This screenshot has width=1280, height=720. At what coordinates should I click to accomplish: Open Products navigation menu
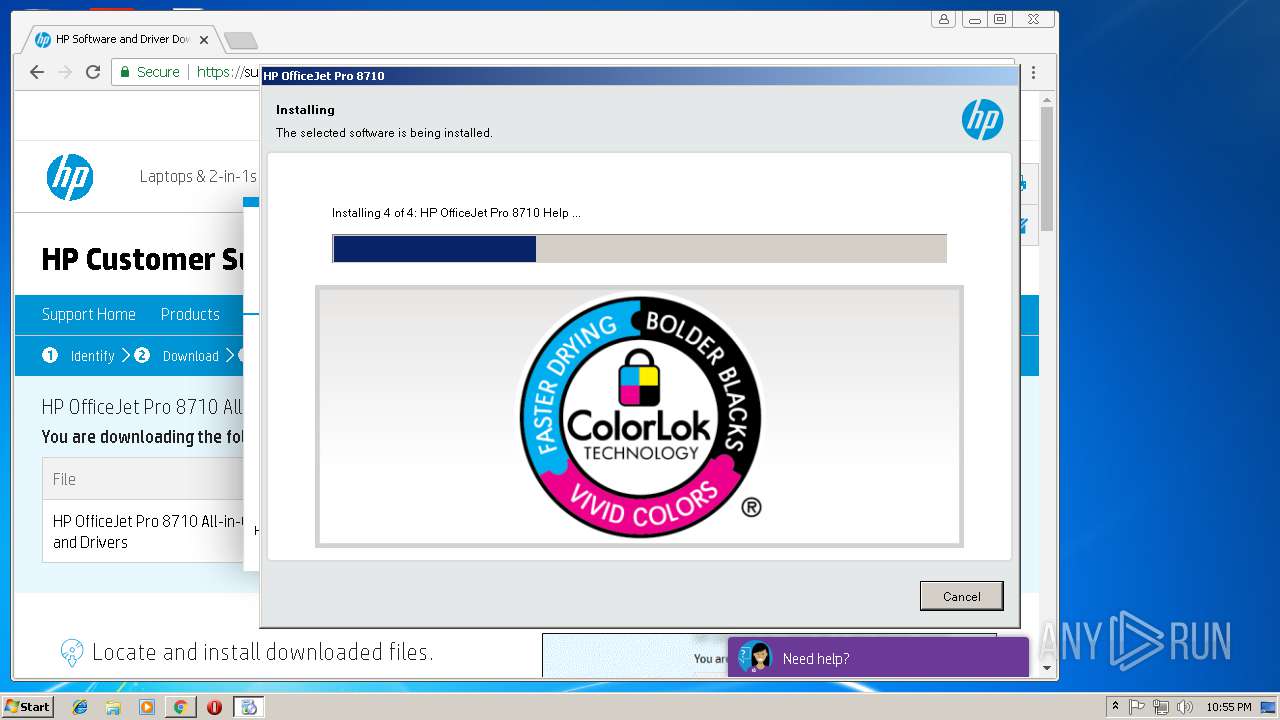pos(190,314)
